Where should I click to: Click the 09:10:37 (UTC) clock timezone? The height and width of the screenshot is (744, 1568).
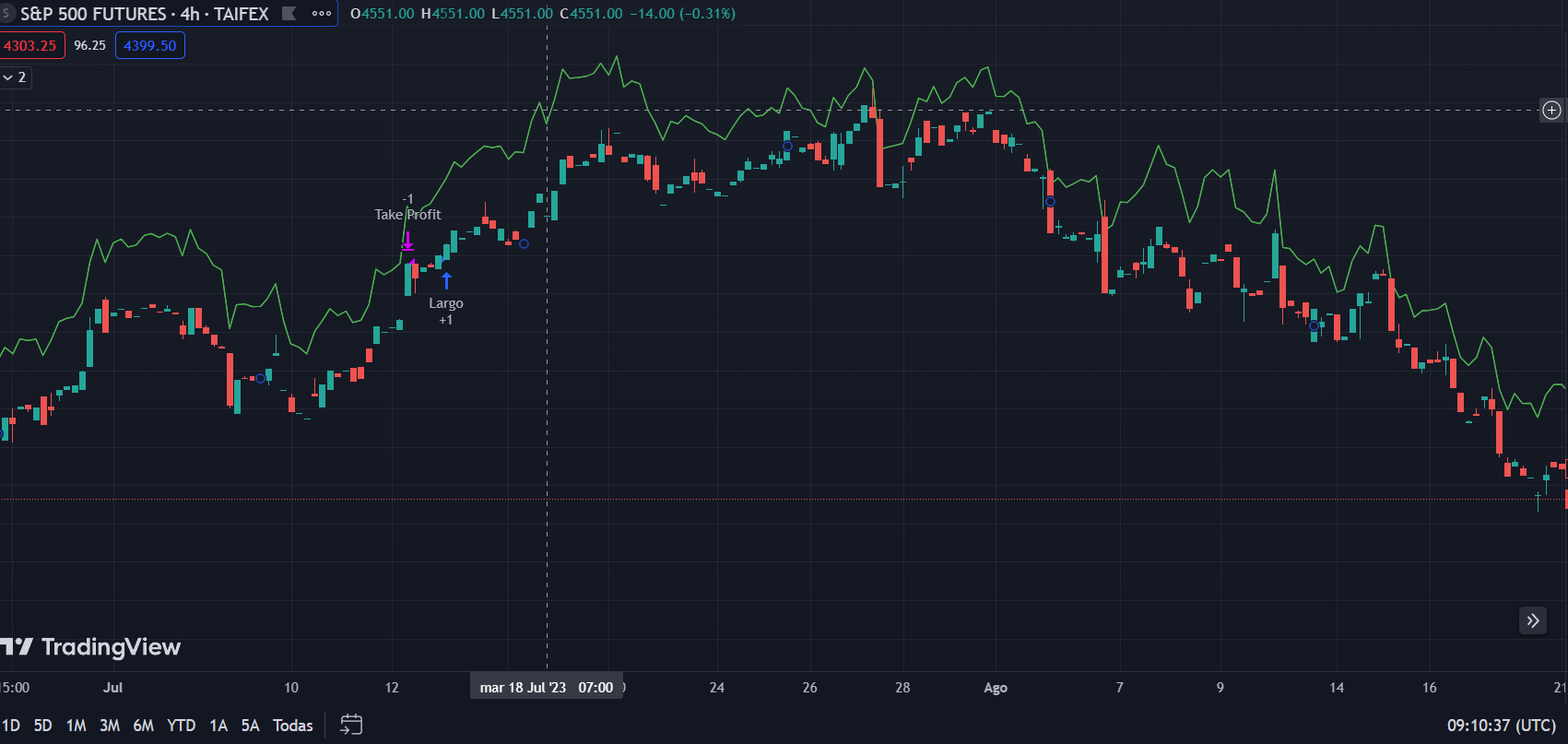pos(1503,726)
